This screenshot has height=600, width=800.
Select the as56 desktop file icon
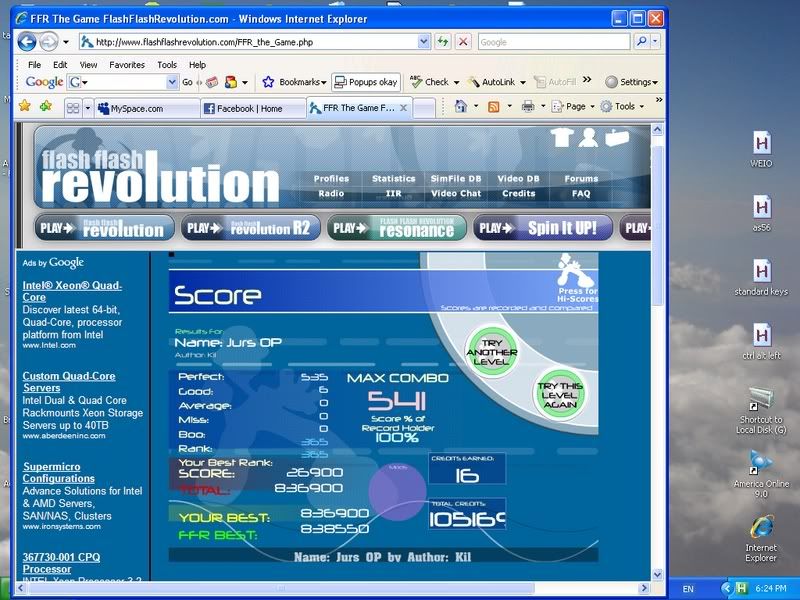pyautogui.click(x=761, y=213)
